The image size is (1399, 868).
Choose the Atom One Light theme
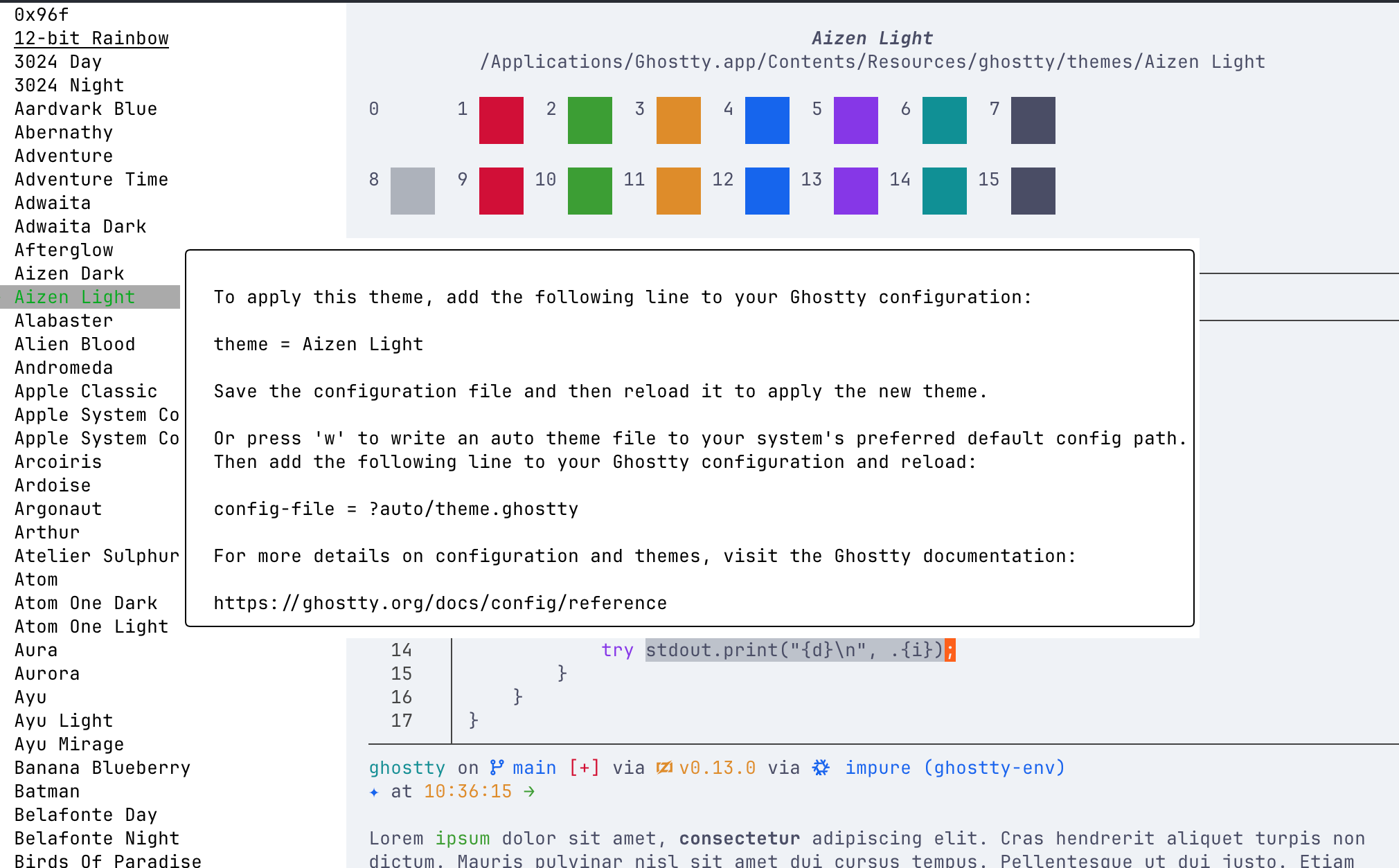click(x=91, y=626)
